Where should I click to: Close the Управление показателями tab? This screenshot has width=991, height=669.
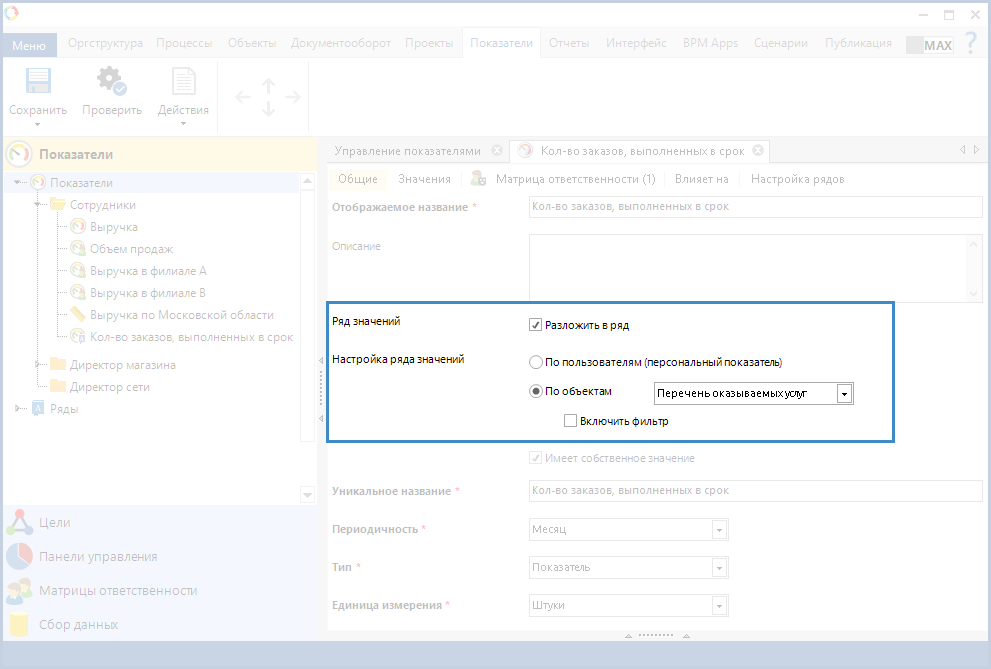click(x=497, y=151)
